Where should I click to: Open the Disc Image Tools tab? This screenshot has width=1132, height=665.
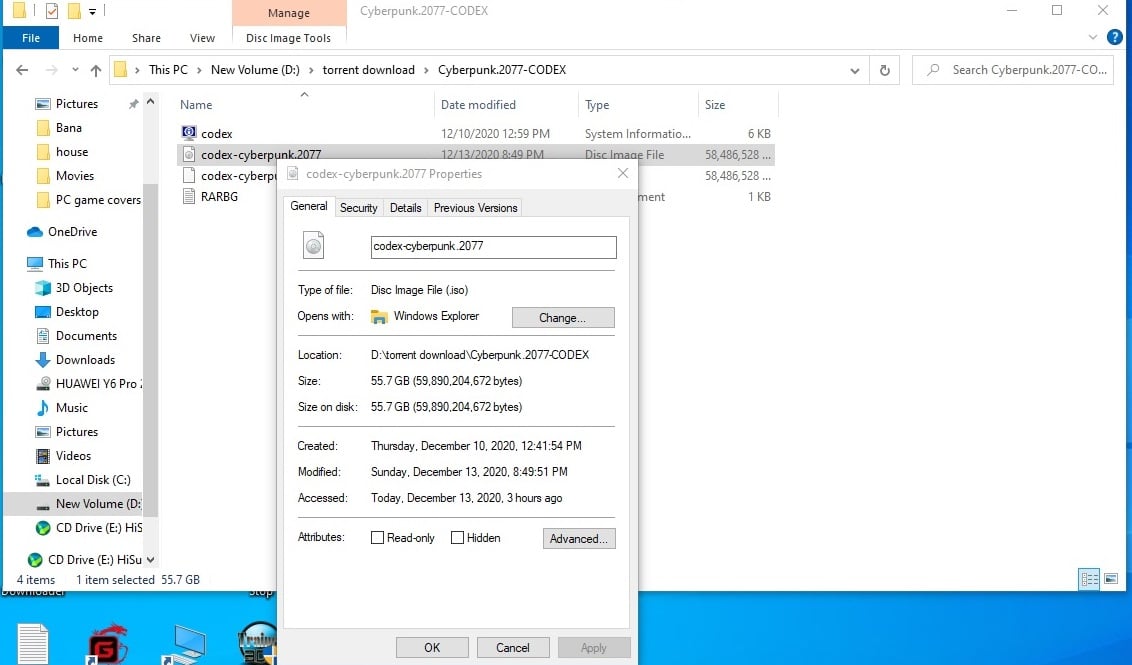click(289, 38)
